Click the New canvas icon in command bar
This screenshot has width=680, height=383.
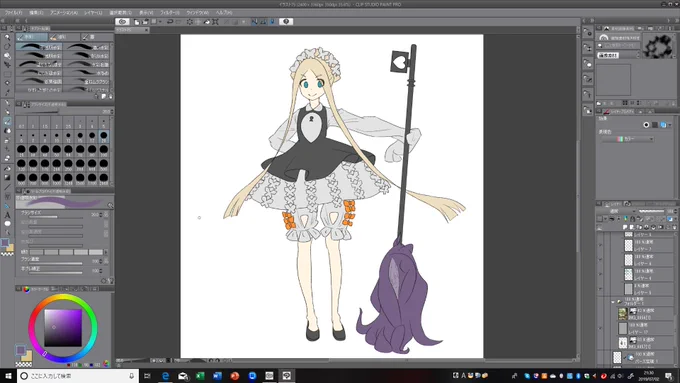pos(137,22)
